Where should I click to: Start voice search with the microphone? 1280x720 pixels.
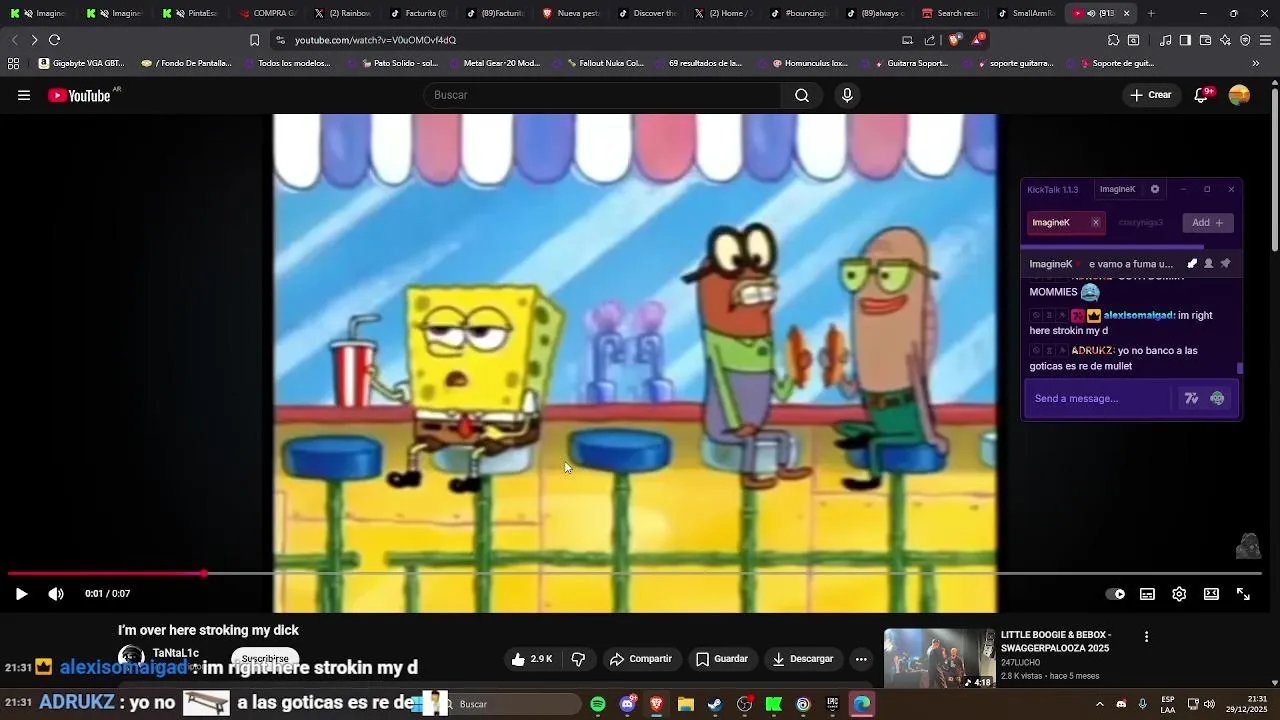point(847,95)
